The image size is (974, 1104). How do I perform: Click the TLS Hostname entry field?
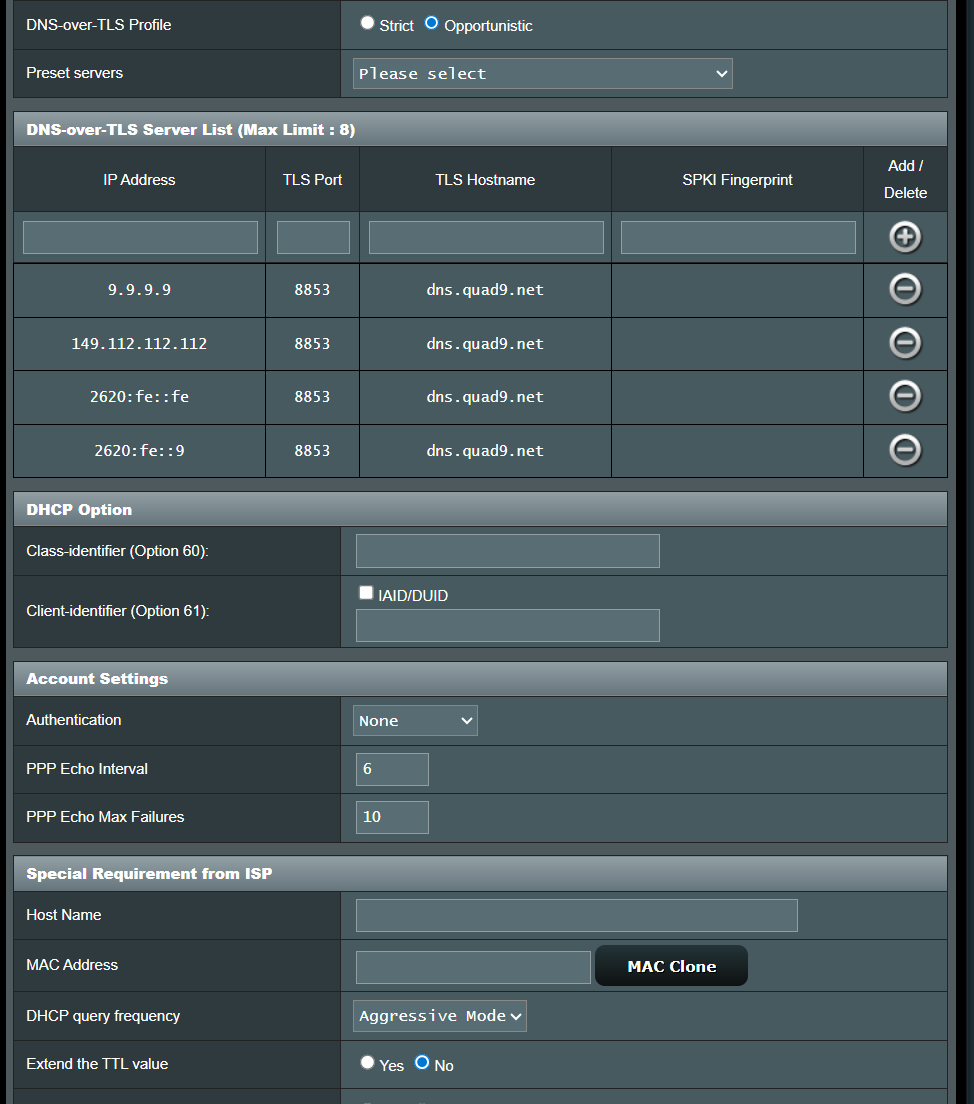[486, 237]
